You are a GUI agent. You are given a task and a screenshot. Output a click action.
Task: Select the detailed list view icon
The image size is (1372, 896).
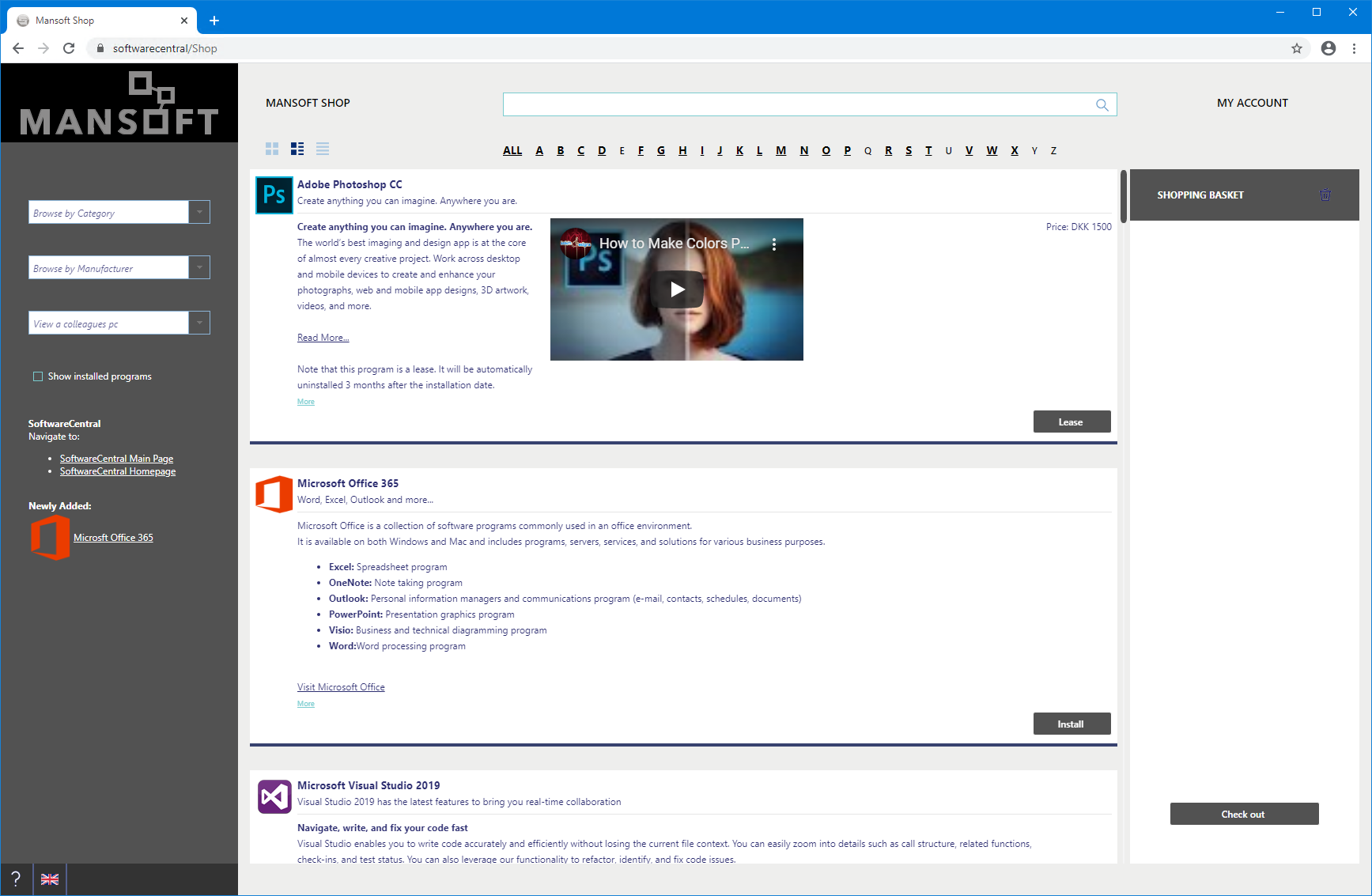click(297, 148)
